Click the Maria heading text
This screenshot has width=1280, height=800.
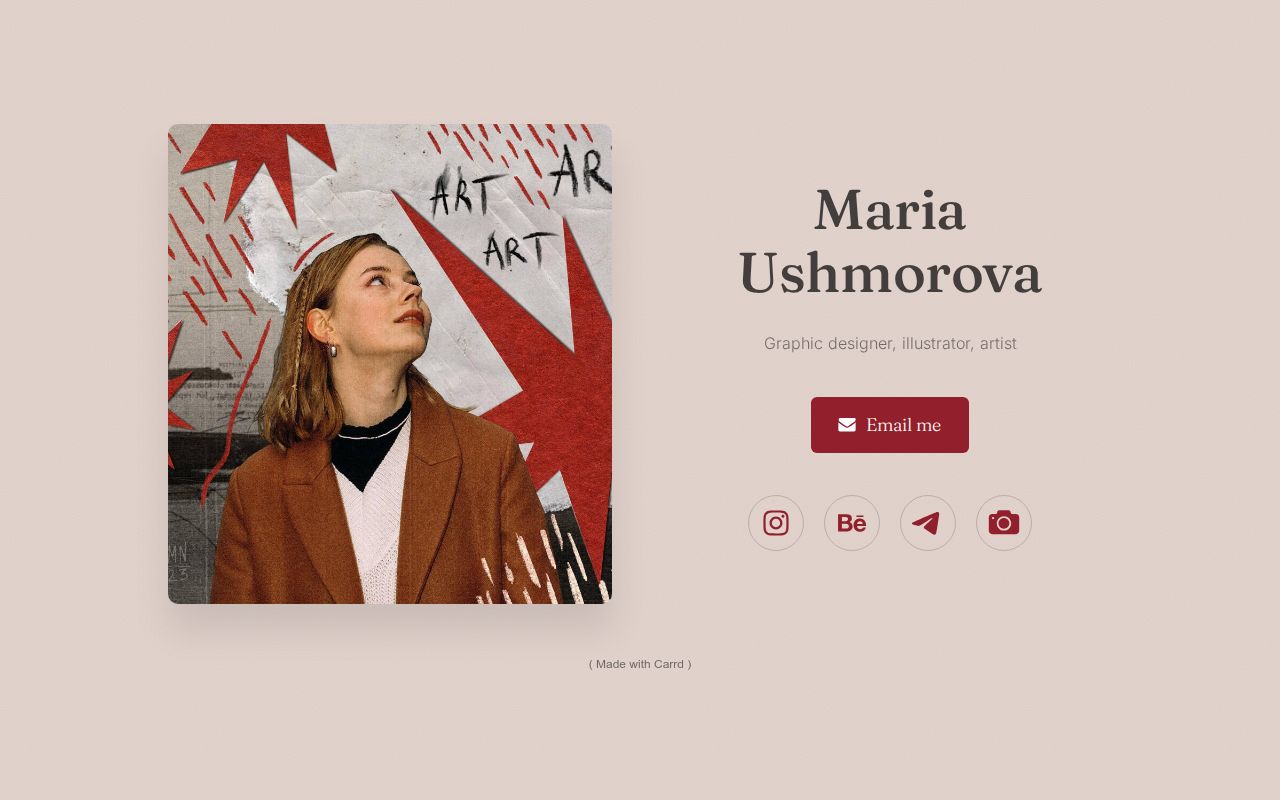point(890,211)
